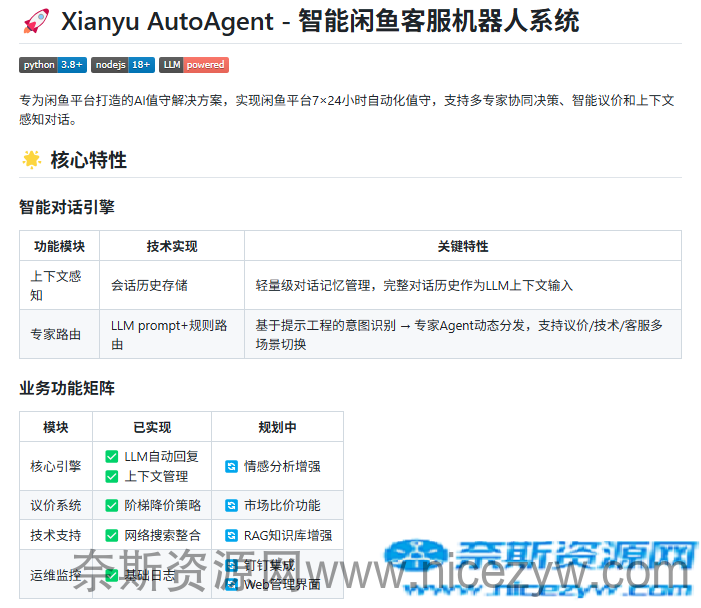This screenshot has height=608, width=701.
Task: Click green check next to 阶梯降价策略
Action: (x=112, y=505)
